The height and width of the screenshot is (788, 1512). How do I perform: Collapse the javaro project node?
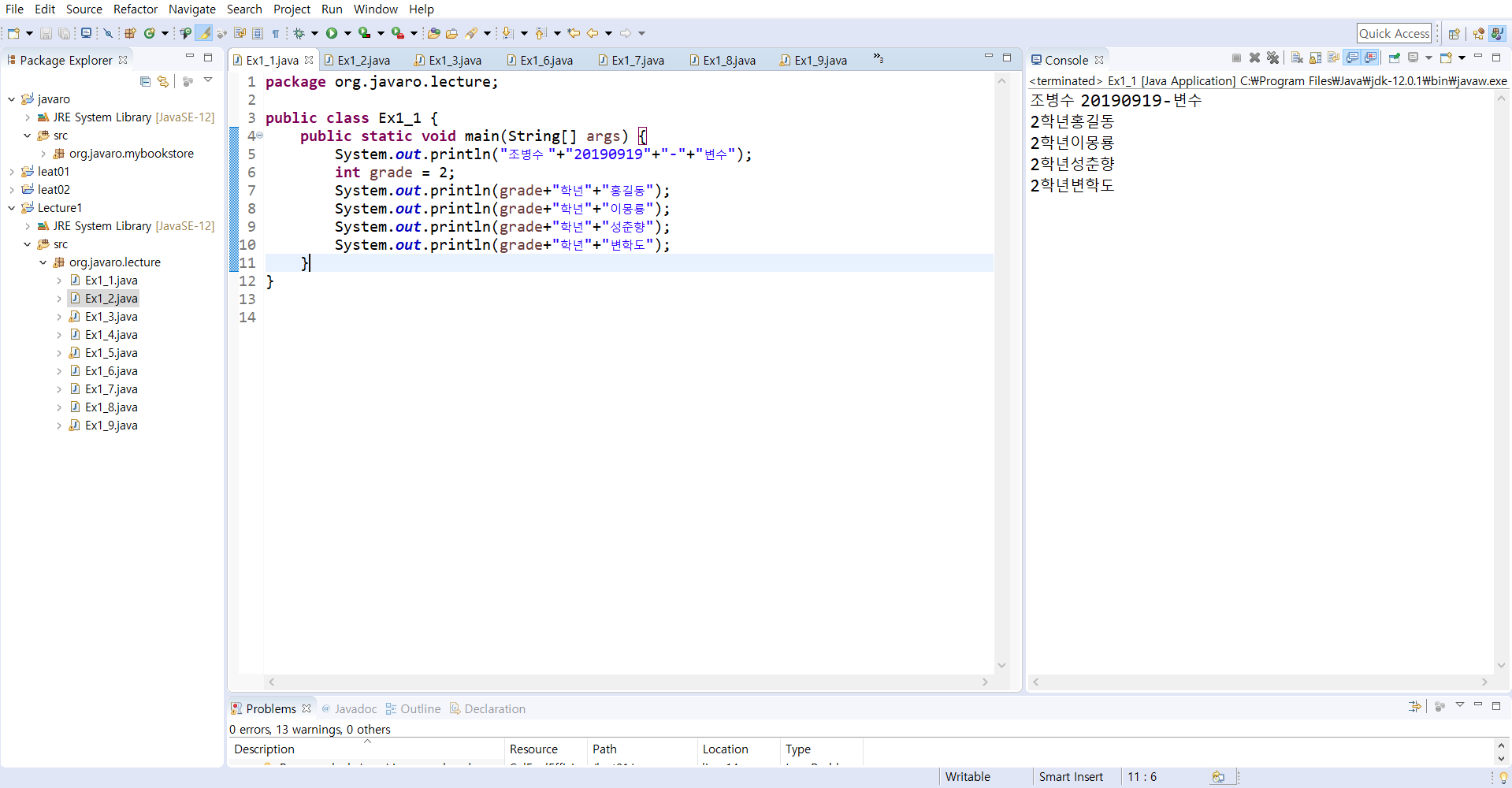(x=12, y=99)
